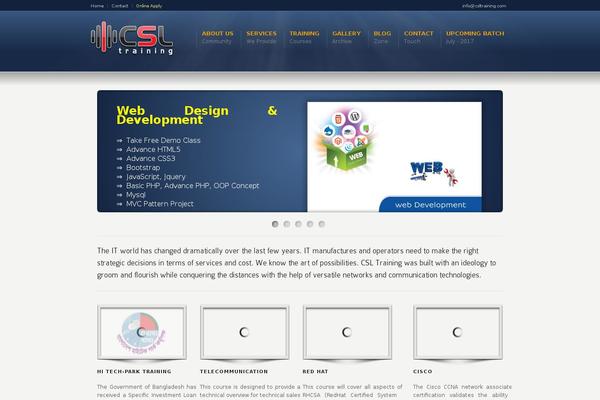This screenshot has width=600, height=400.
Task: Click the web development slide image
Action: click(394, 157)
